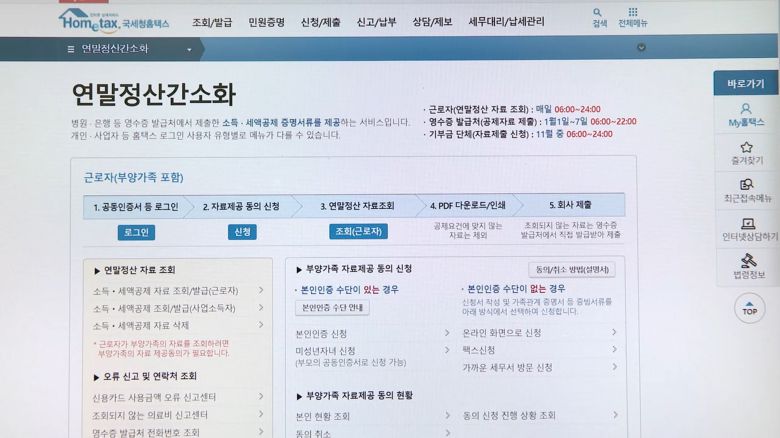Image resolution: width=780 pixels, height=438 pixels.
Task: Open the 세무대리/납세관리 menu
Action: [x=507, y=21]
